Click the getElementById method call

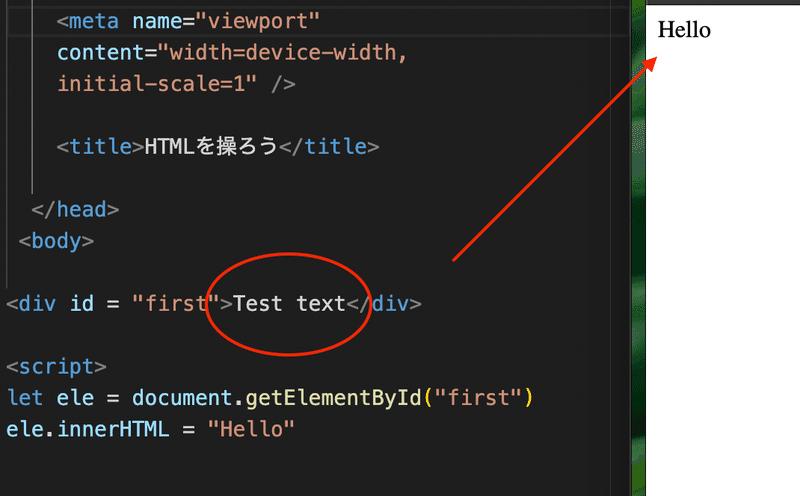[x=333, y=398]
